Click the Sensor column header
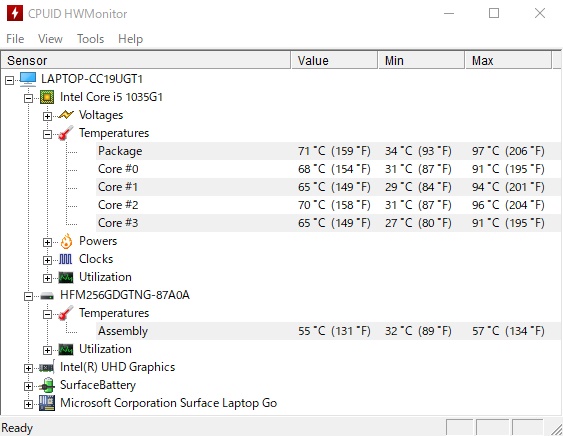This screenshot has height=436, width=563. click(x=146, y=60)
